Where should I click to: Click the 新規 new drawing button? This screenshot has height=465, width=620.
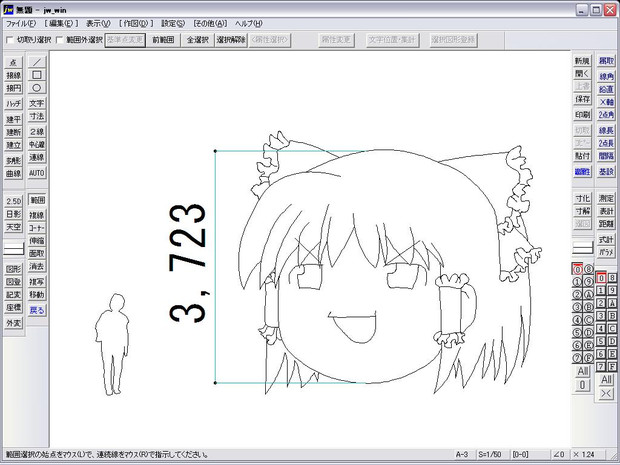click(582, 61)
